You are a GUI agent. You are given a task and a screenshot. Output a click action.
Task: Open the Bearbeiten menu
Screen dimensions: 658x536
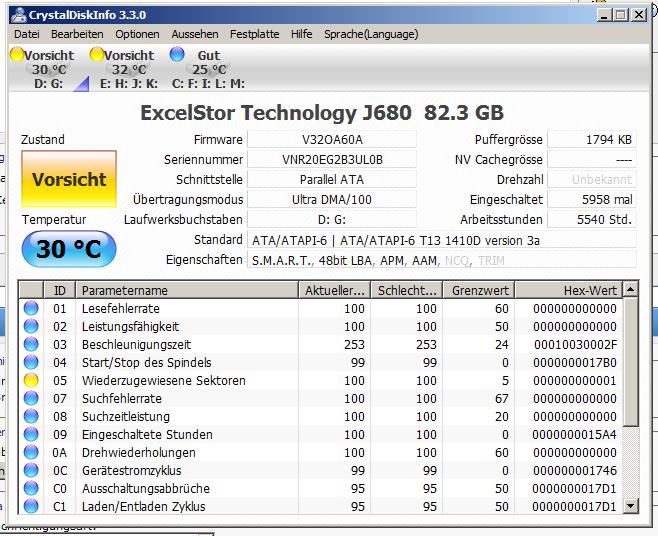click(x=77, y=34)
